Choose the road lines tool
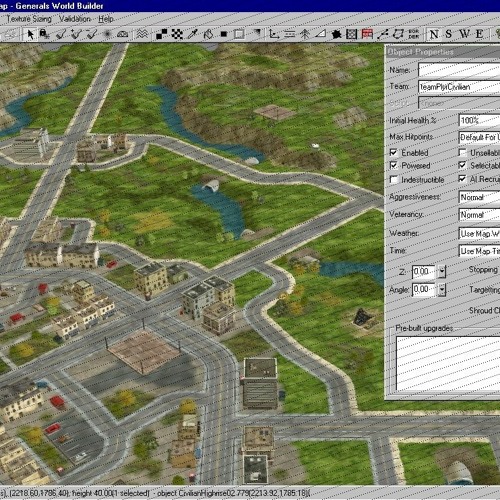 [x=290, y=34]
